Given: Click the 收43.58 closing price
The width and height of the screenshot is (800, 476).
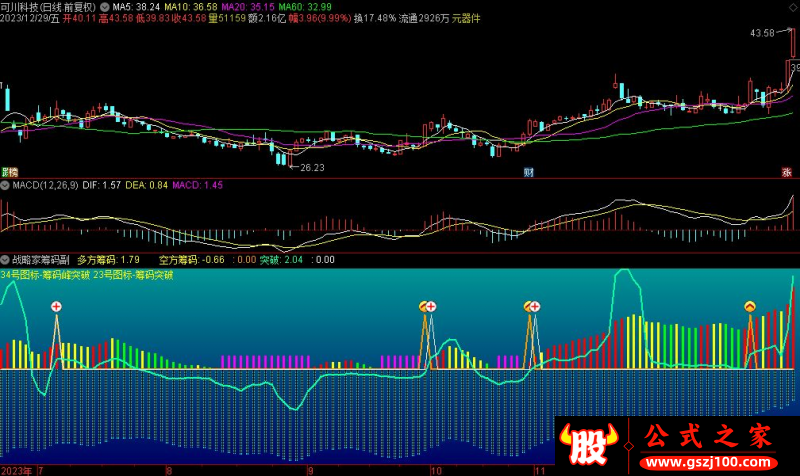Looking at the screenshot, I should pos(189,18).
